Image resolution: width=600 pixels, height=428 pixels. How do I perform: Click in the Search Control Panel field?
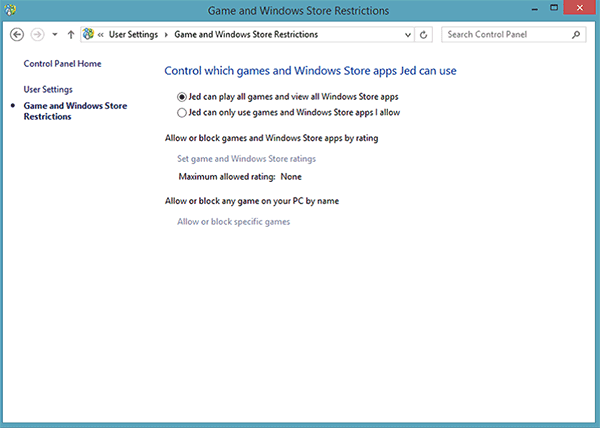[505, 34]
